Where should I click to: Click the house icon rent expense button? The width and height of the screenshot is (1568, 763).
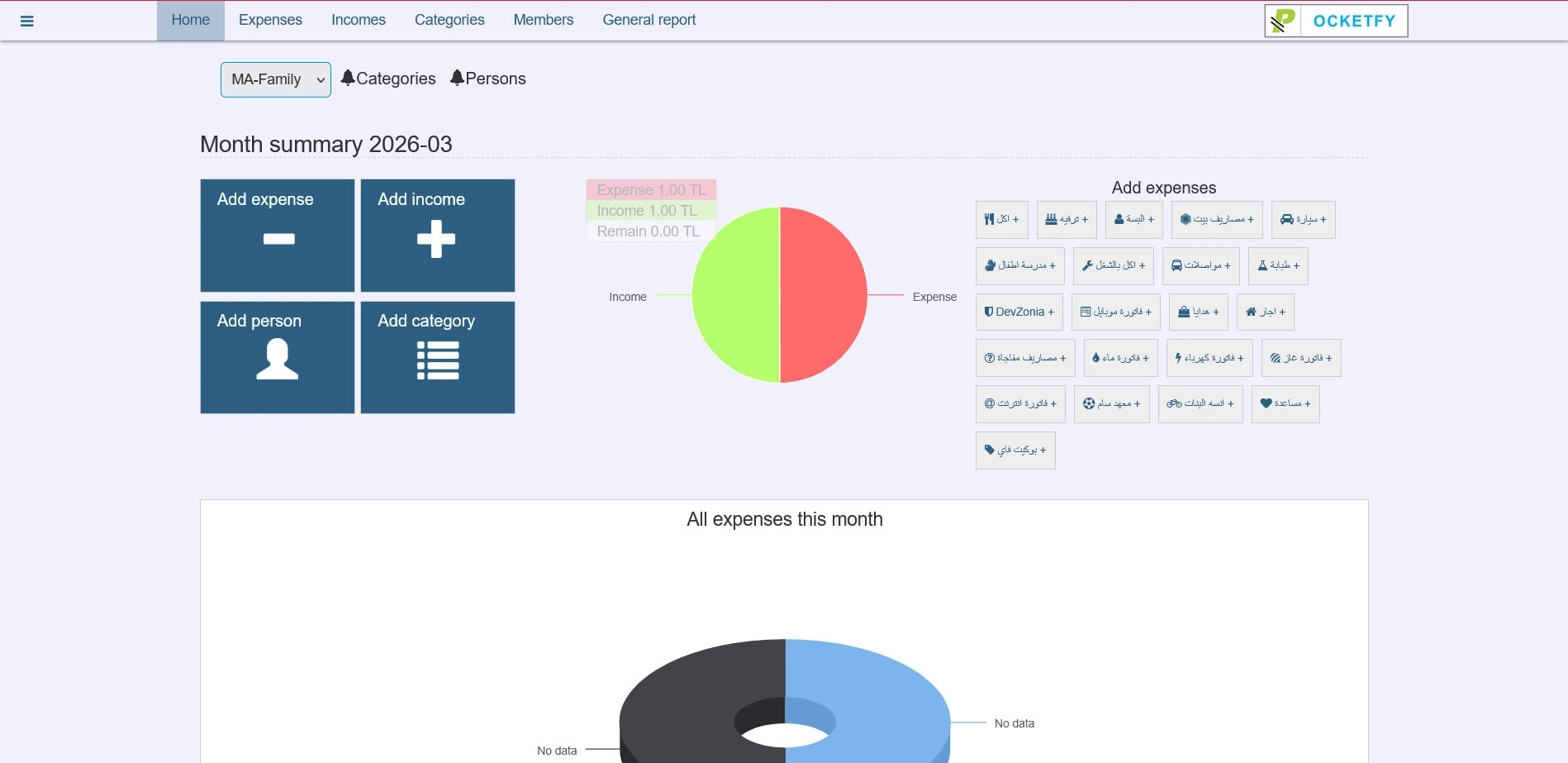pos(1265,312)
